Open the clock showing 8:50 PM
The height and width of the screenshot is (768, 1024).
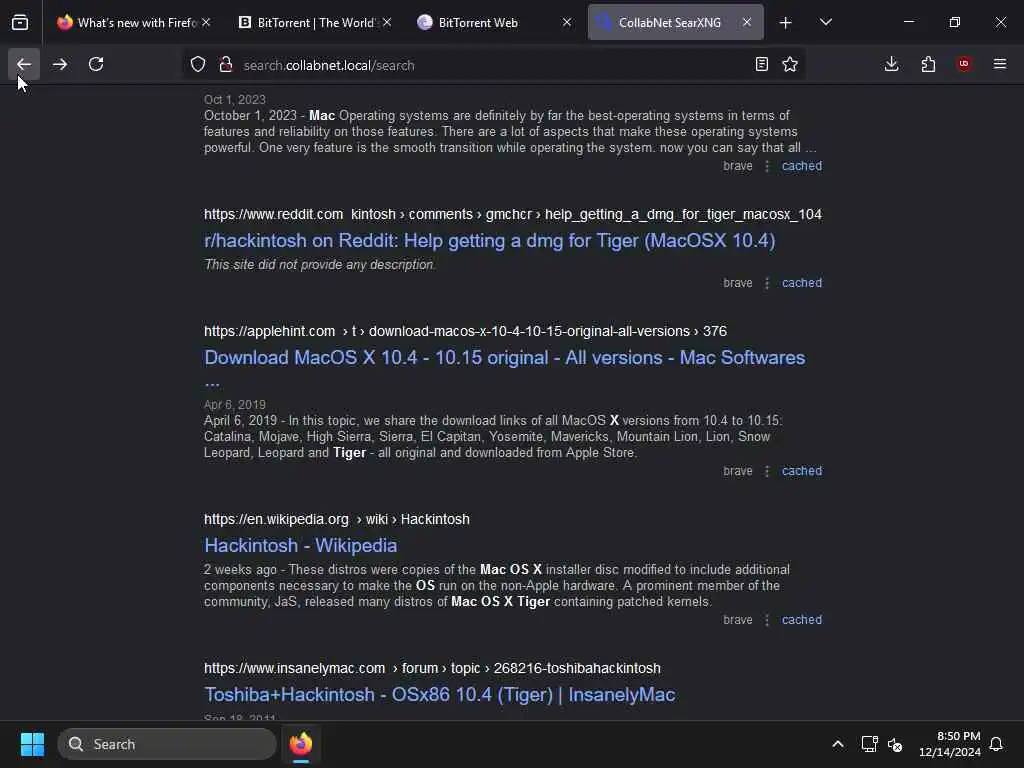pyautogui.click(x=950, y=744)
